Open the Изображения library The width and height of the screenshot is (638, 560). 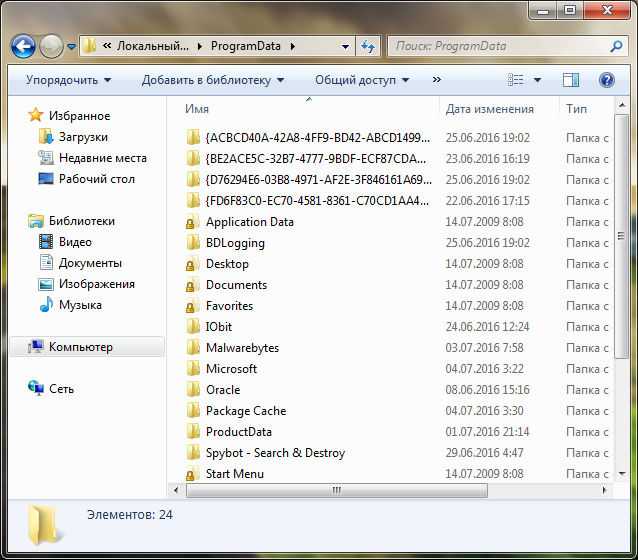click(96, 284)
